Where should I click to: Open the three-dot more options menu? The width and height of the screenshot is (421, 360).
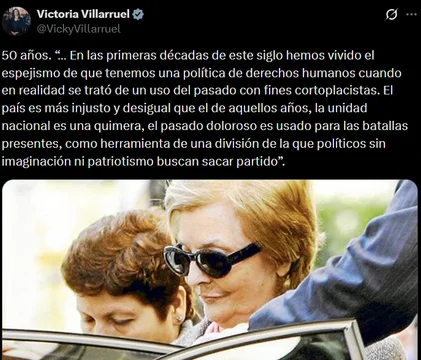[411, 14]
